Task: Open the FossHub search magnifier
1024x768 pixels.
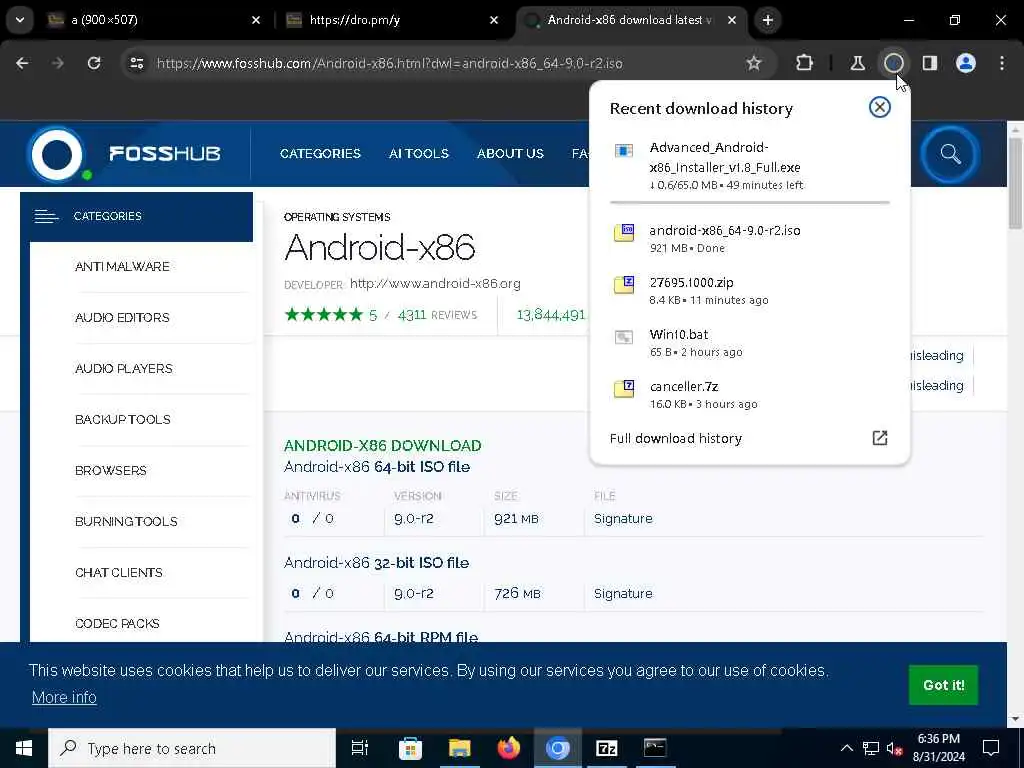Action: pos(950,155)
